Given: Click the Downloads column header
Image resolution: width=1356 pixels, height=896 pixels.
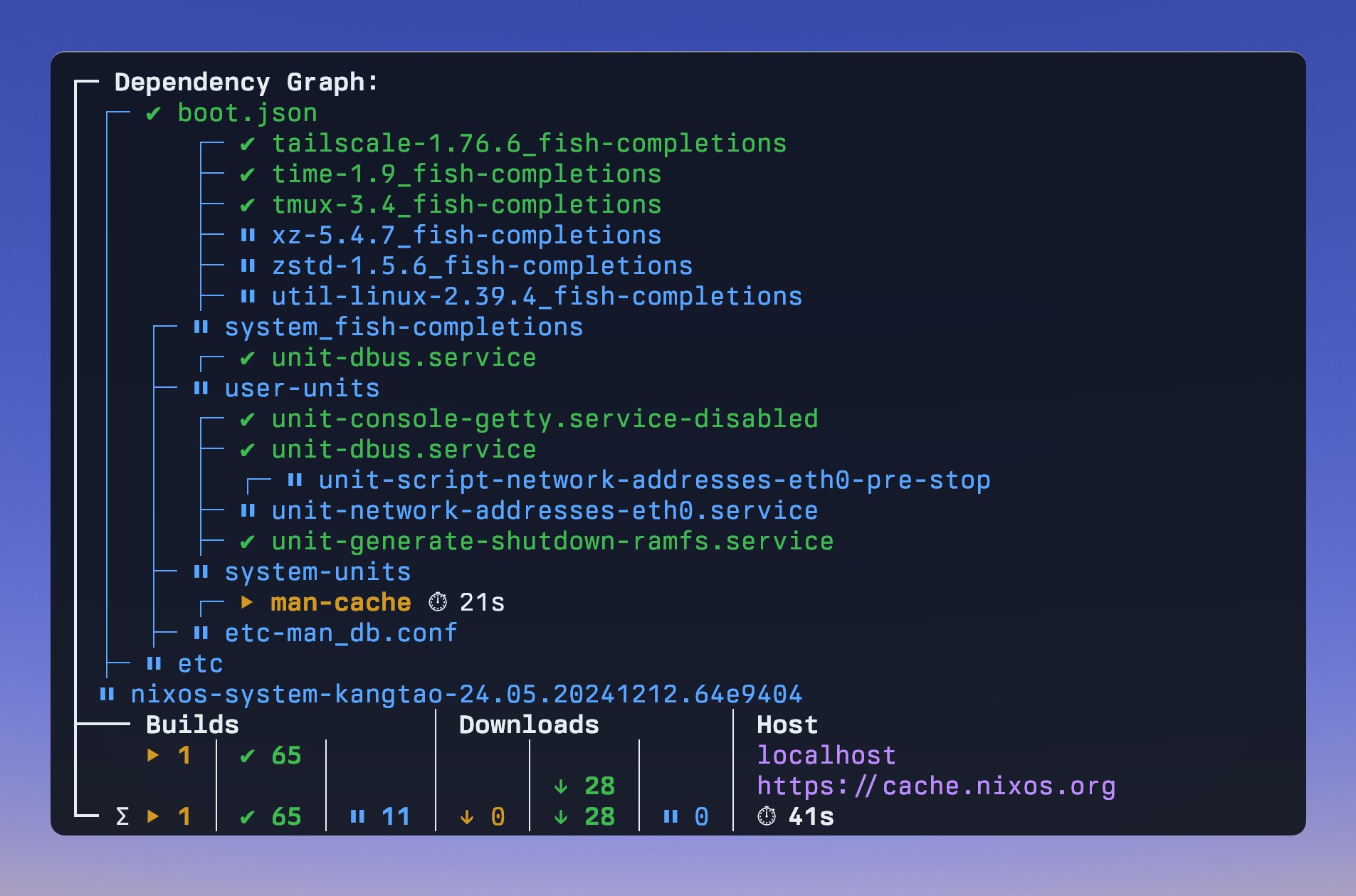Looking at the screenshot, I should [529, 724].
